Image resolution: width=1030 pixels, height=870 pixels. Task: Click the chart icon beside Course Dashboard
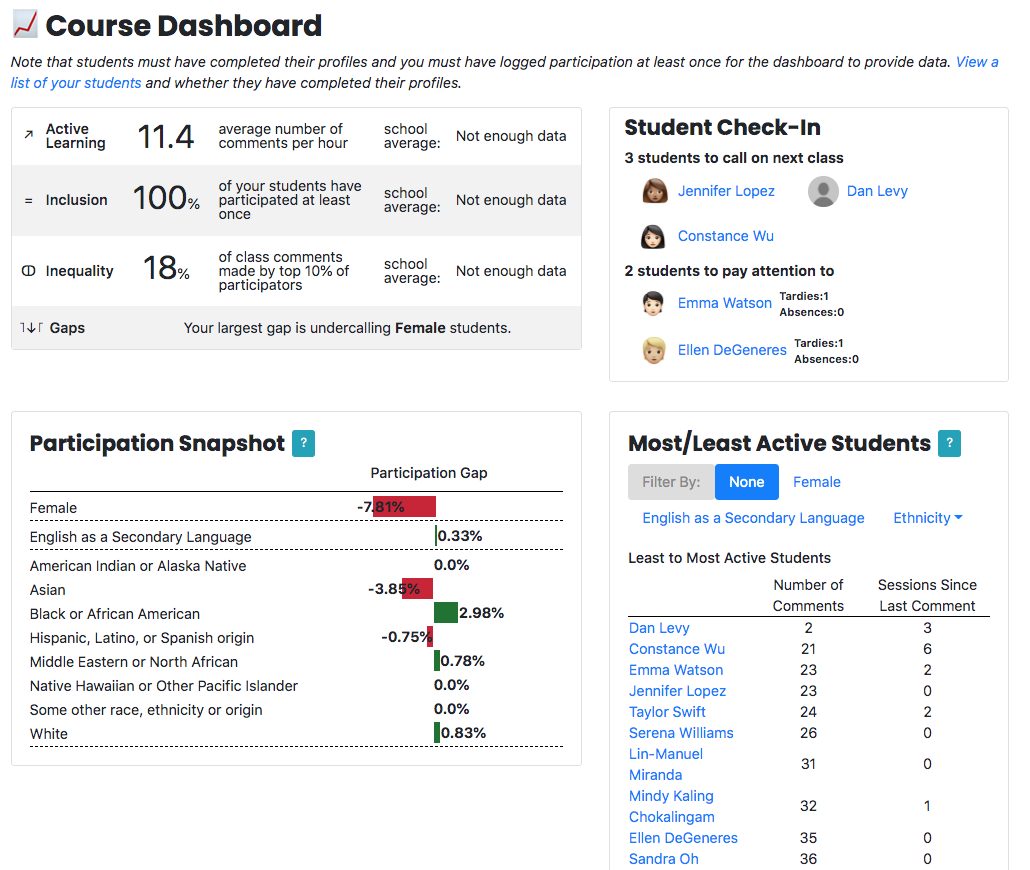26,24
